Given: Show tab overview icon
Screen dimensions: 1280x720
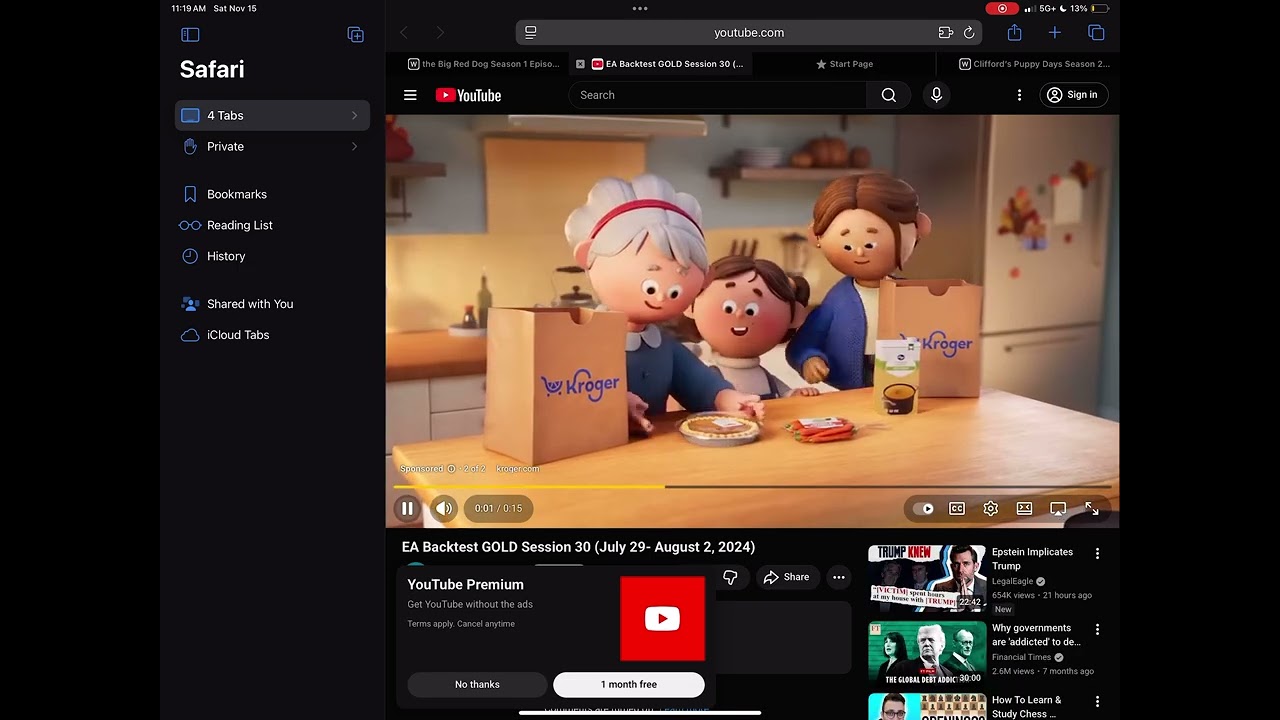Looking at the screenshot, I should pos(1096,32).
